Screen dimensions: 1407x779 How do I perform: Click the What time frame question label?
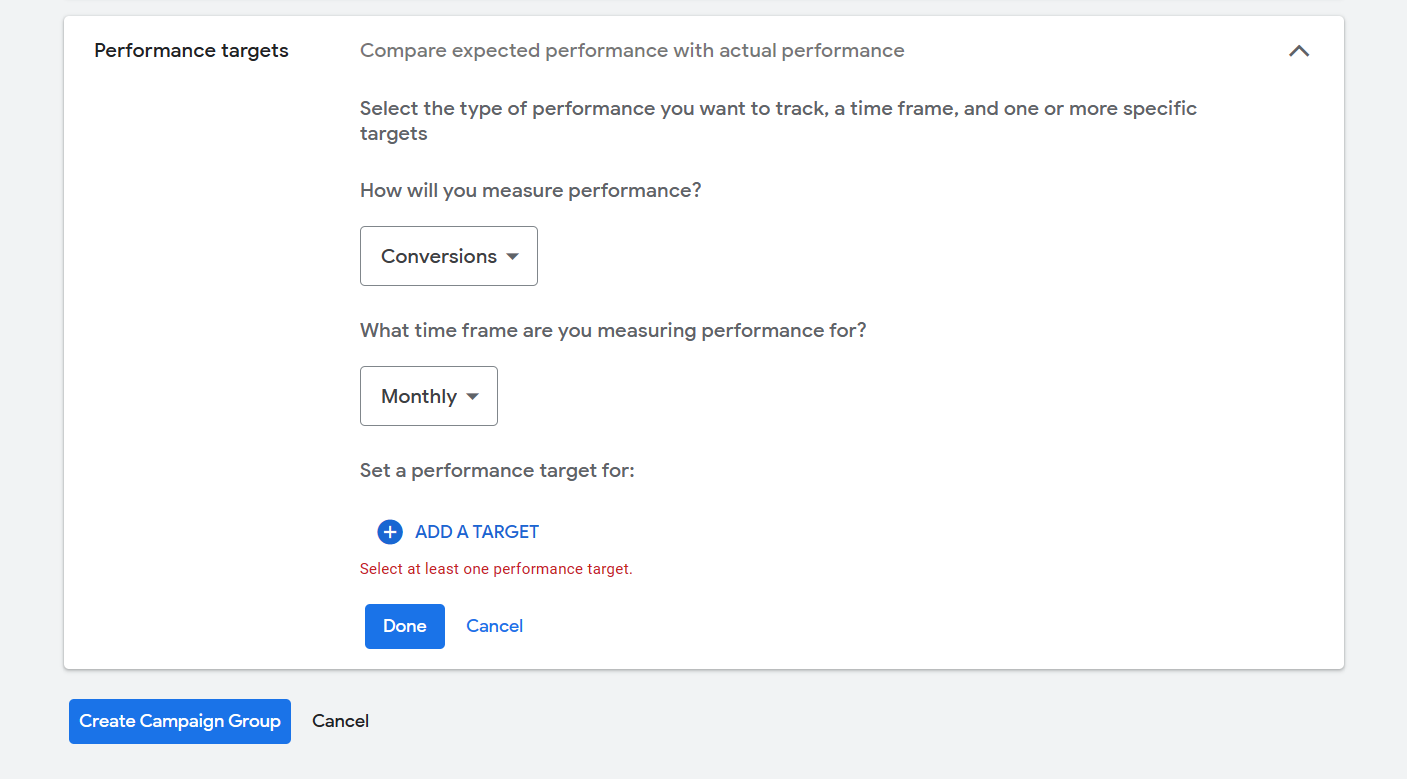click(613, 330)
